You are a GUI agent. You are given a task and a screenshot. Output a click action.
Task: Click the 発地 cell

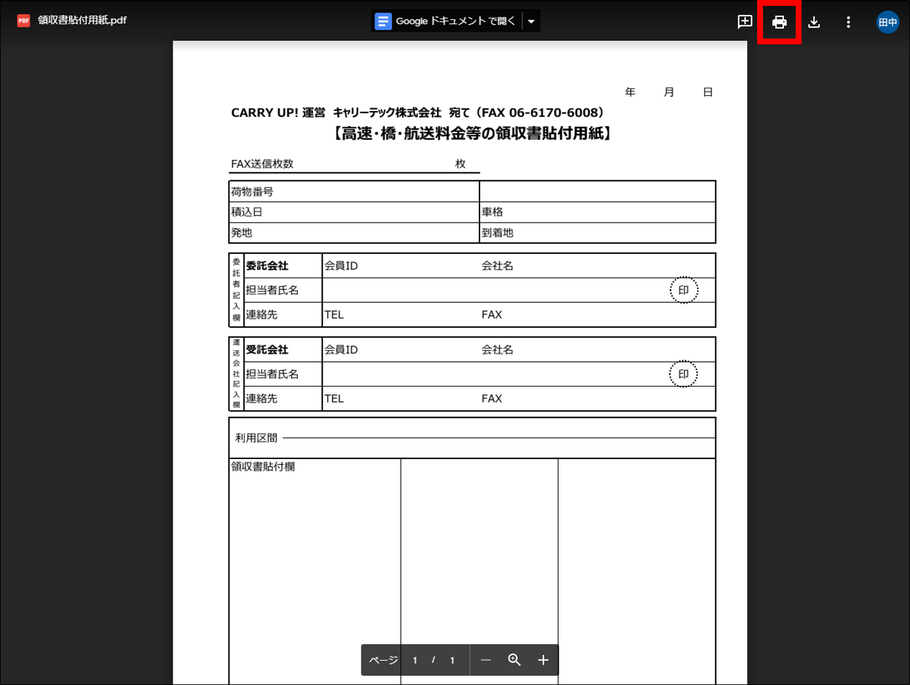point(354,232)
